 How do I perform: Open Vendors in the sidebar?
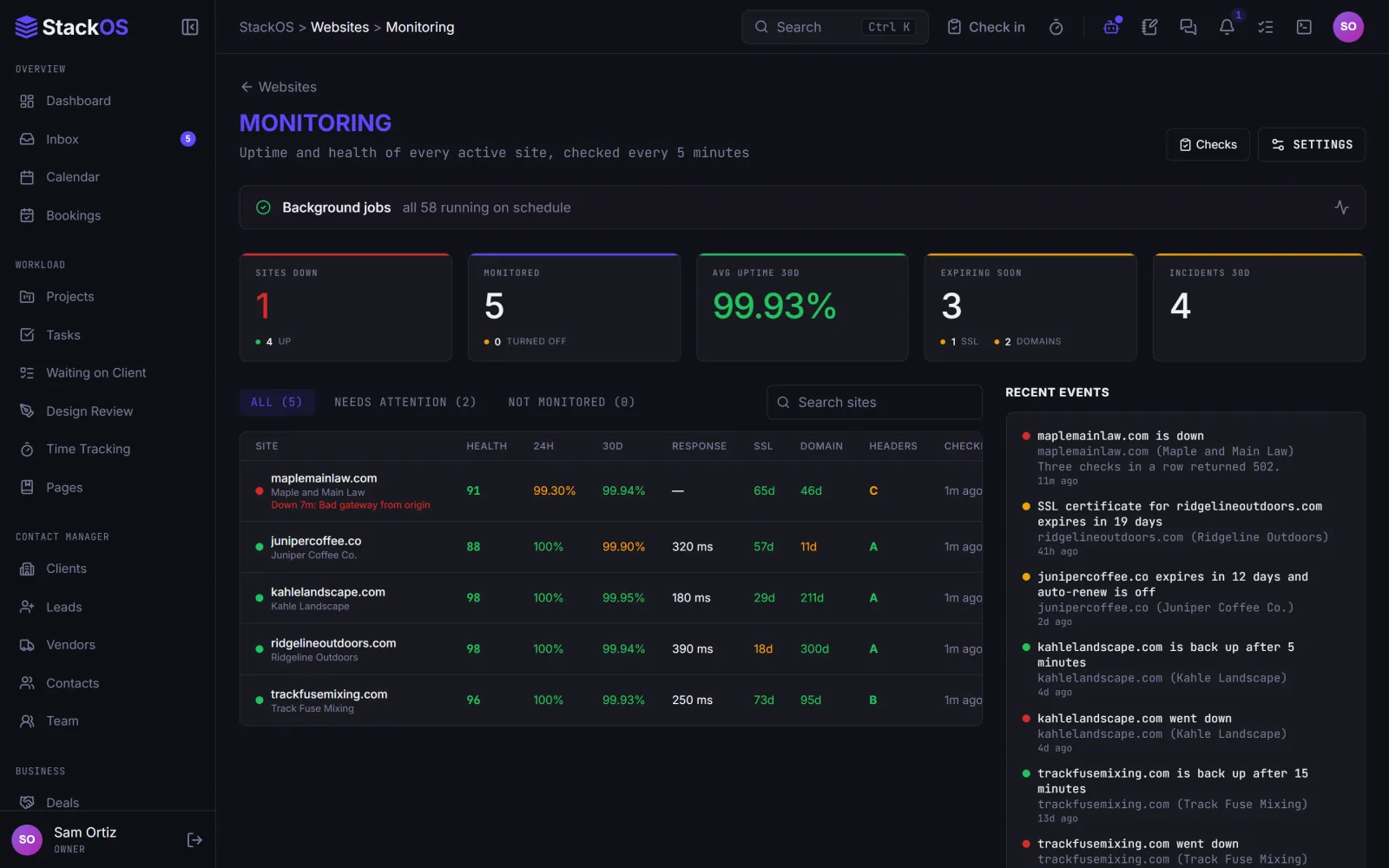(108, 645)
